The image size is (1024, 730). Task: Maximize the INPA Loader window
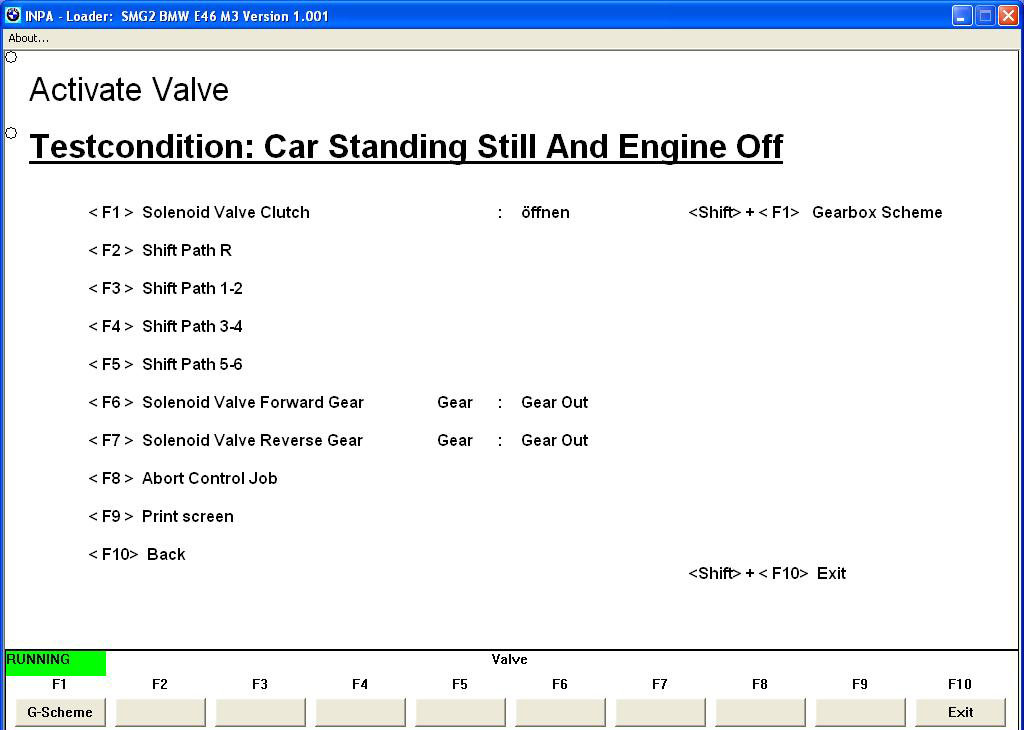[985, 16]
